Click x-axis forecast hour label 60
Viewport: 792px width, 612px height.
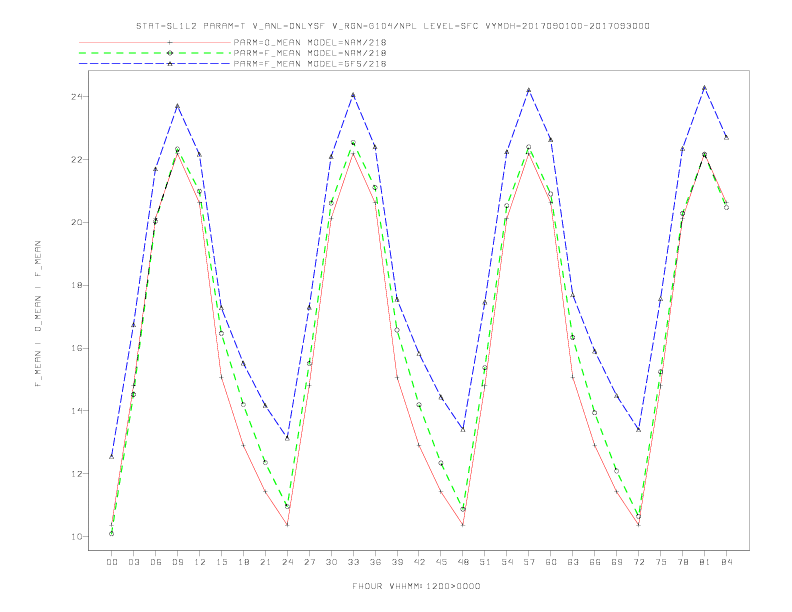click(x=551, y=562)
